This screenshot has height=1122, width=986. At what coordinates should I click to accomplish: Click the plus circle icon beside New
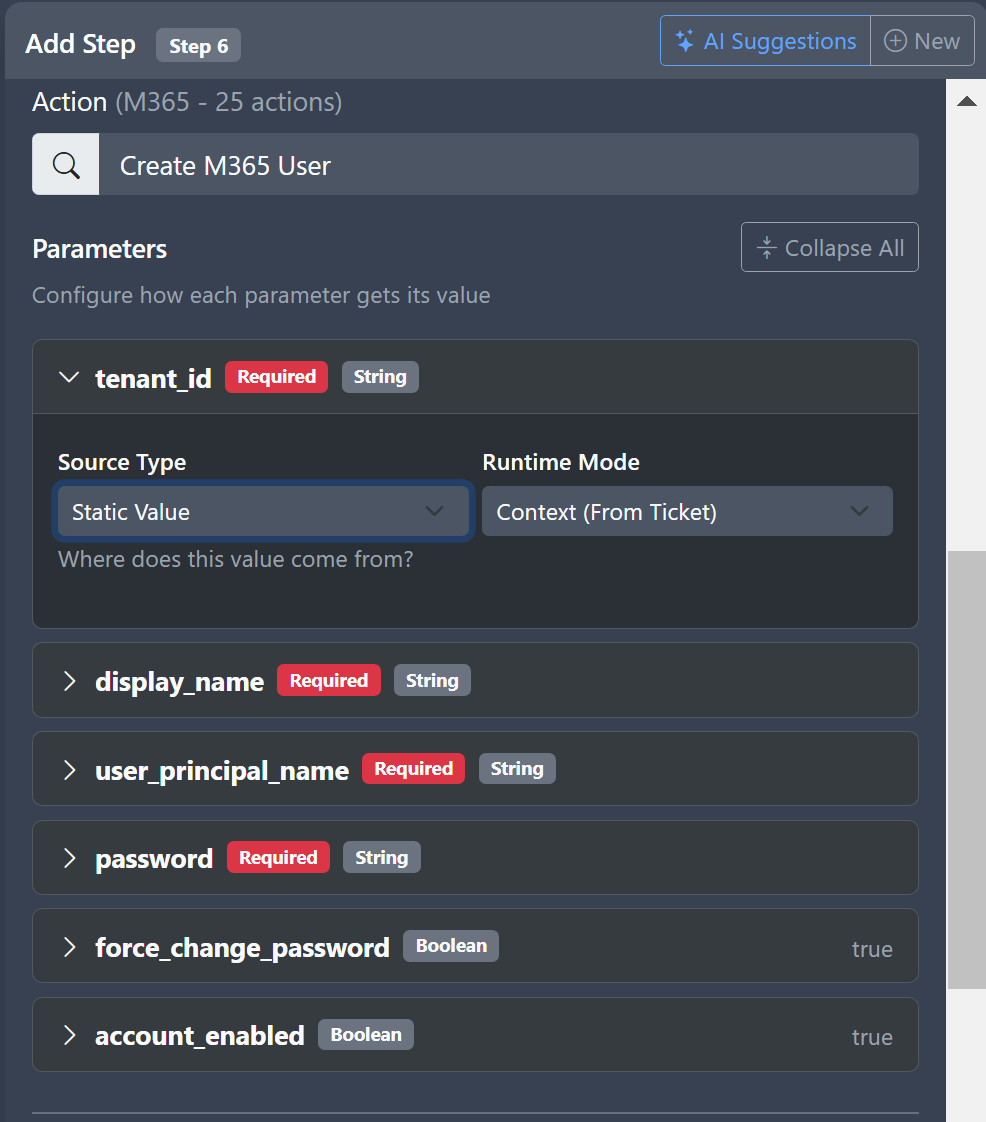click(x=895, y=41)
